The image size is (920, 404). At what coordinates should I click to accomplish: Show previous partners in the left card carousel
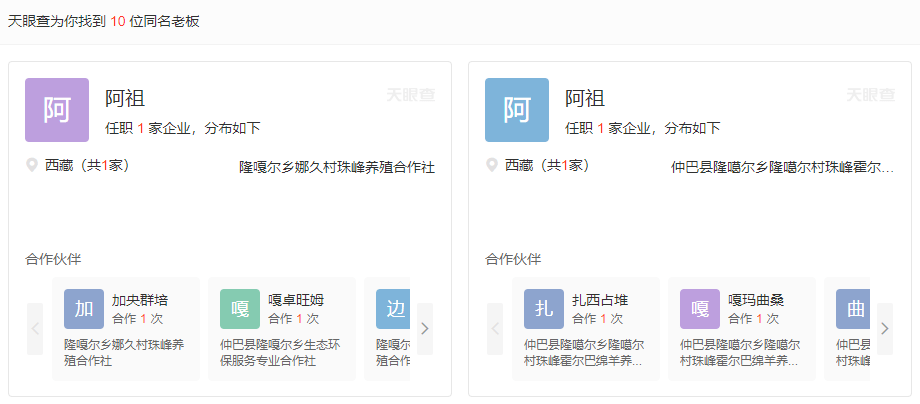[35, 329]
